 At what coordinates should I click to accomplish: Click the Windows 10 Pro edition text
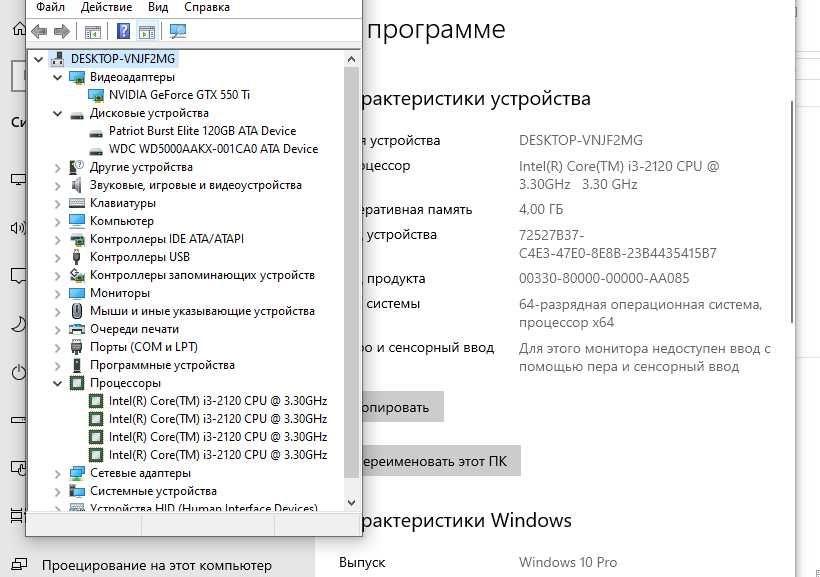pyautogui.click(x=568, y=562)
